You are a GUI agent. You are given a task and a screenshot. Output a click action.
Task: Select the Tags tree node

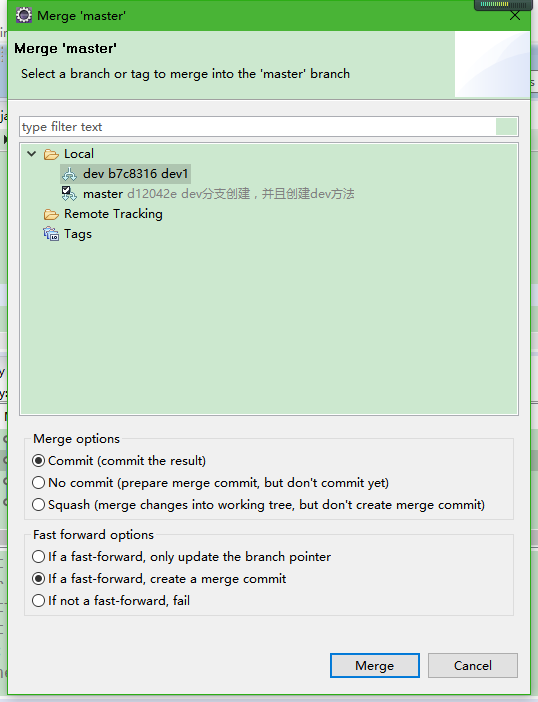(78, 234)
